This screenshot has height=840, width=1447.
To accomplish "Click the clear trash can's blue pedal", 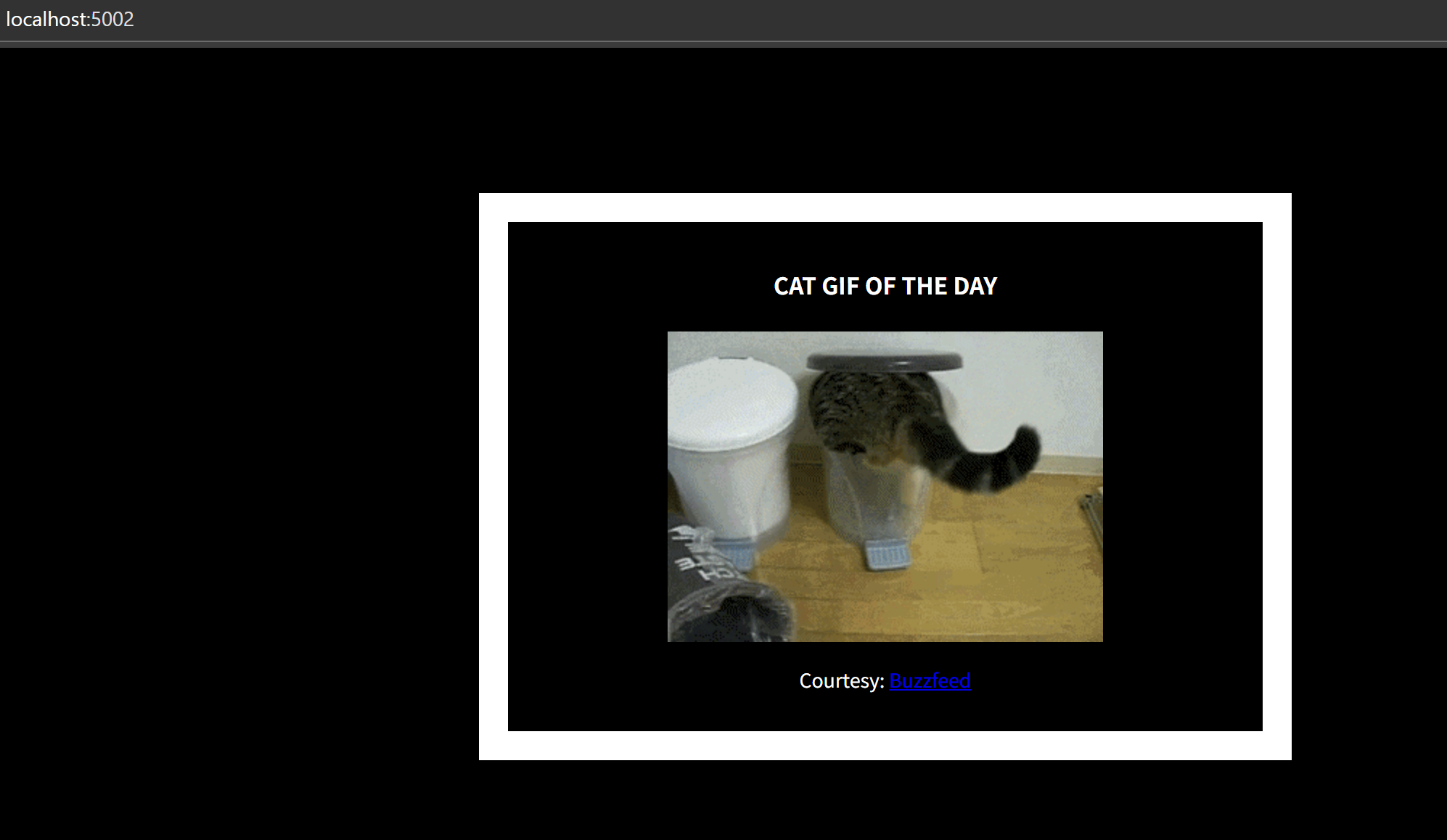I will 887,557.
